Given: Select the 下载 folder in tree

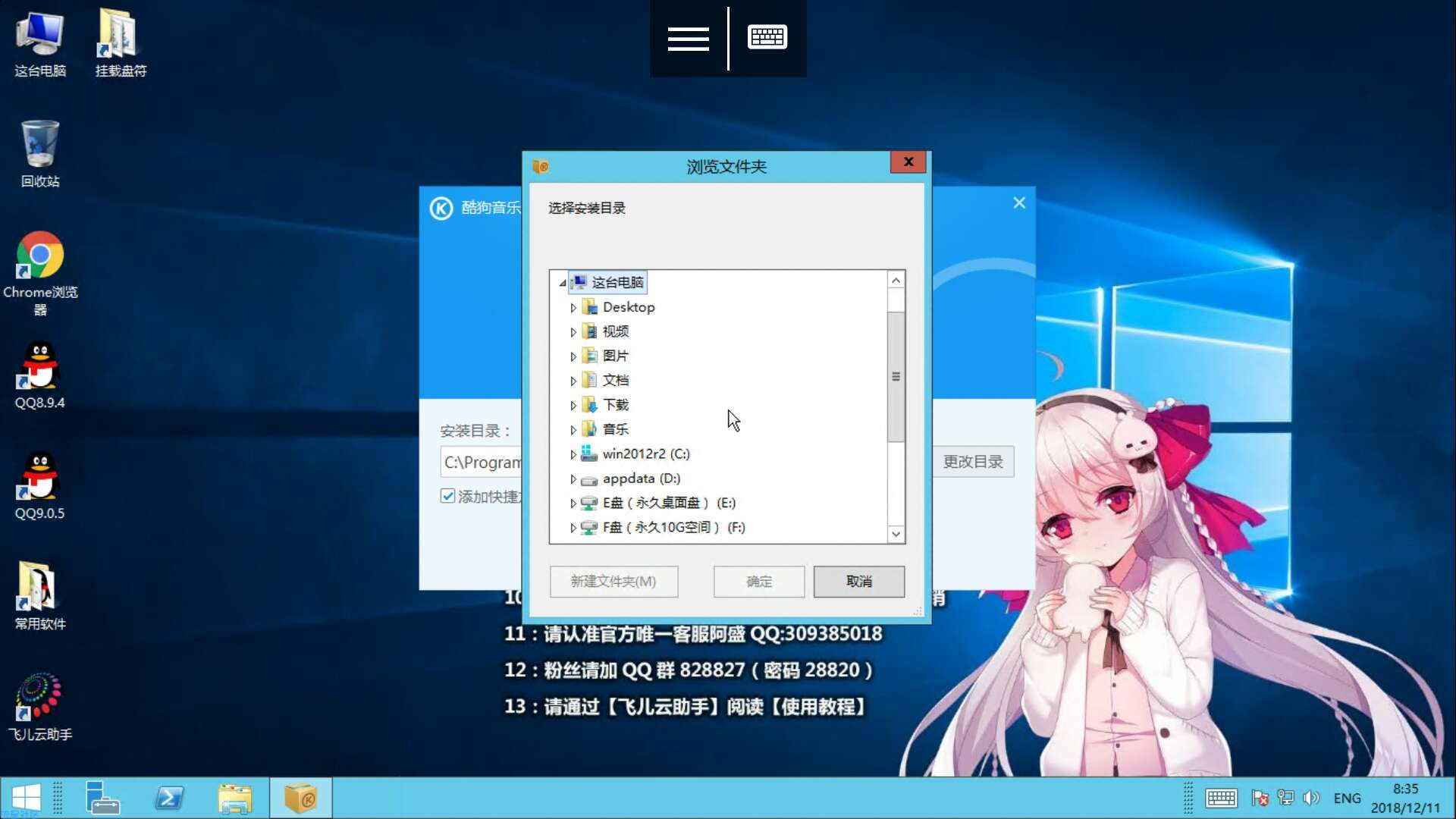Looking at the screenshot, I should pos(605,405).
